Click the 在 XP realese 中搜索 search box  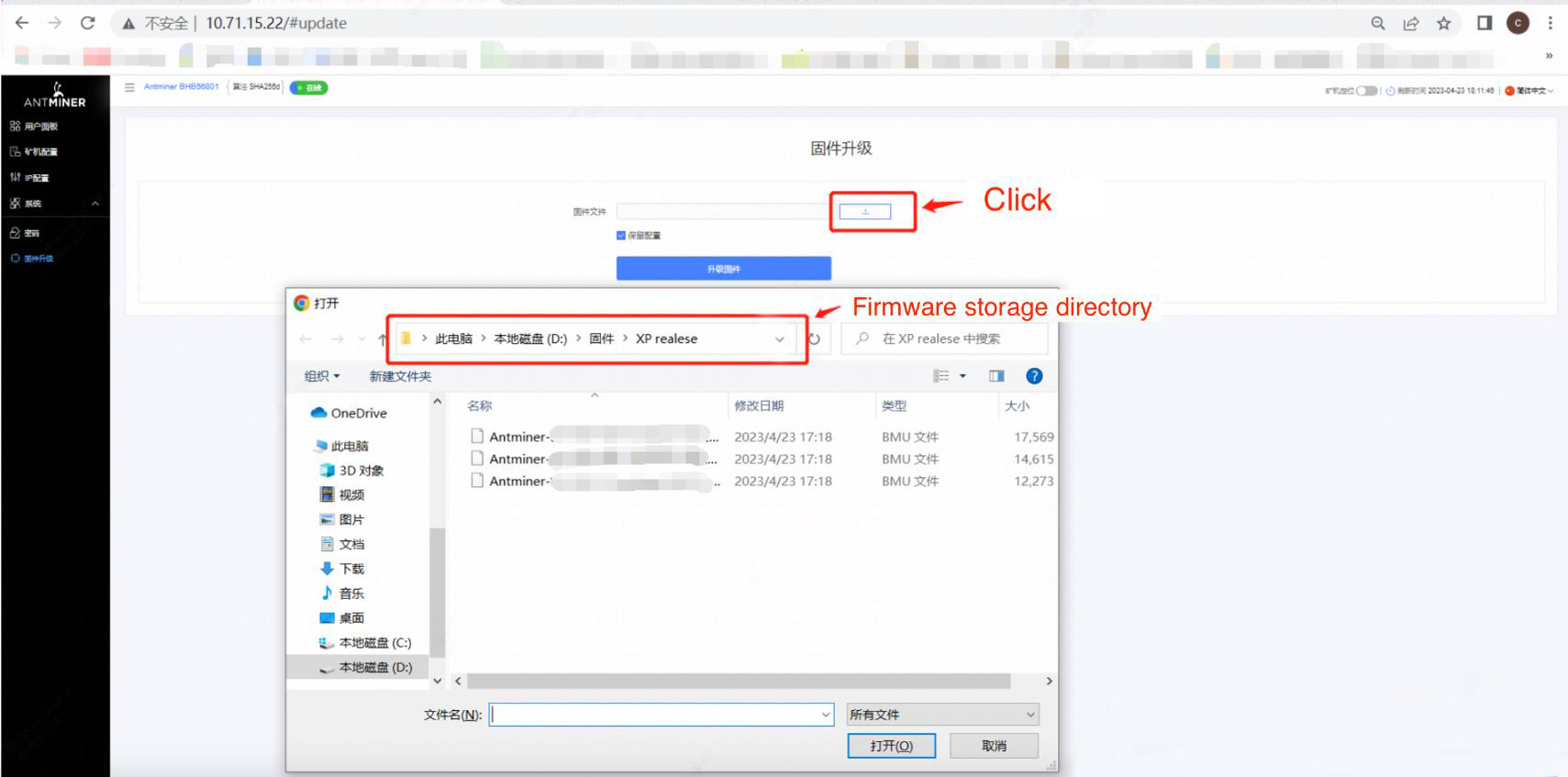point(944,339)
